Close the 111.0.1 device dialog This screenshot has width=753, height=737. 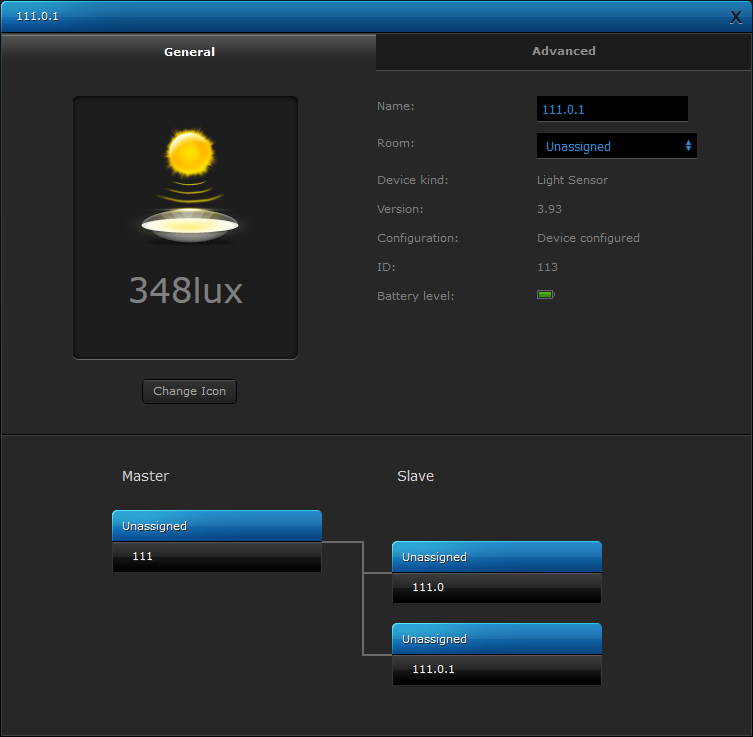pyautogui.click(x=736, y=16)
